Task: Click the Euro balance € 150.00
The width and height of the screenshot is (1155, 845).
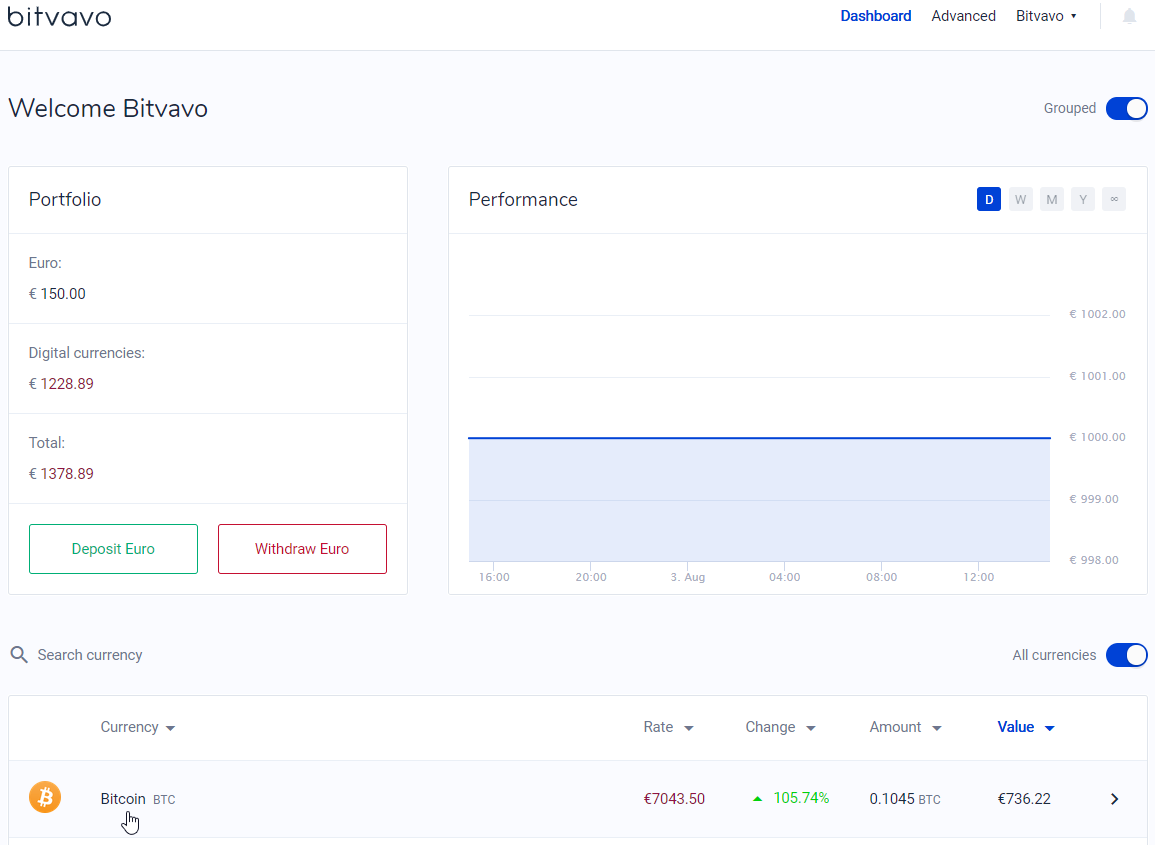Action: coord(57,294)
